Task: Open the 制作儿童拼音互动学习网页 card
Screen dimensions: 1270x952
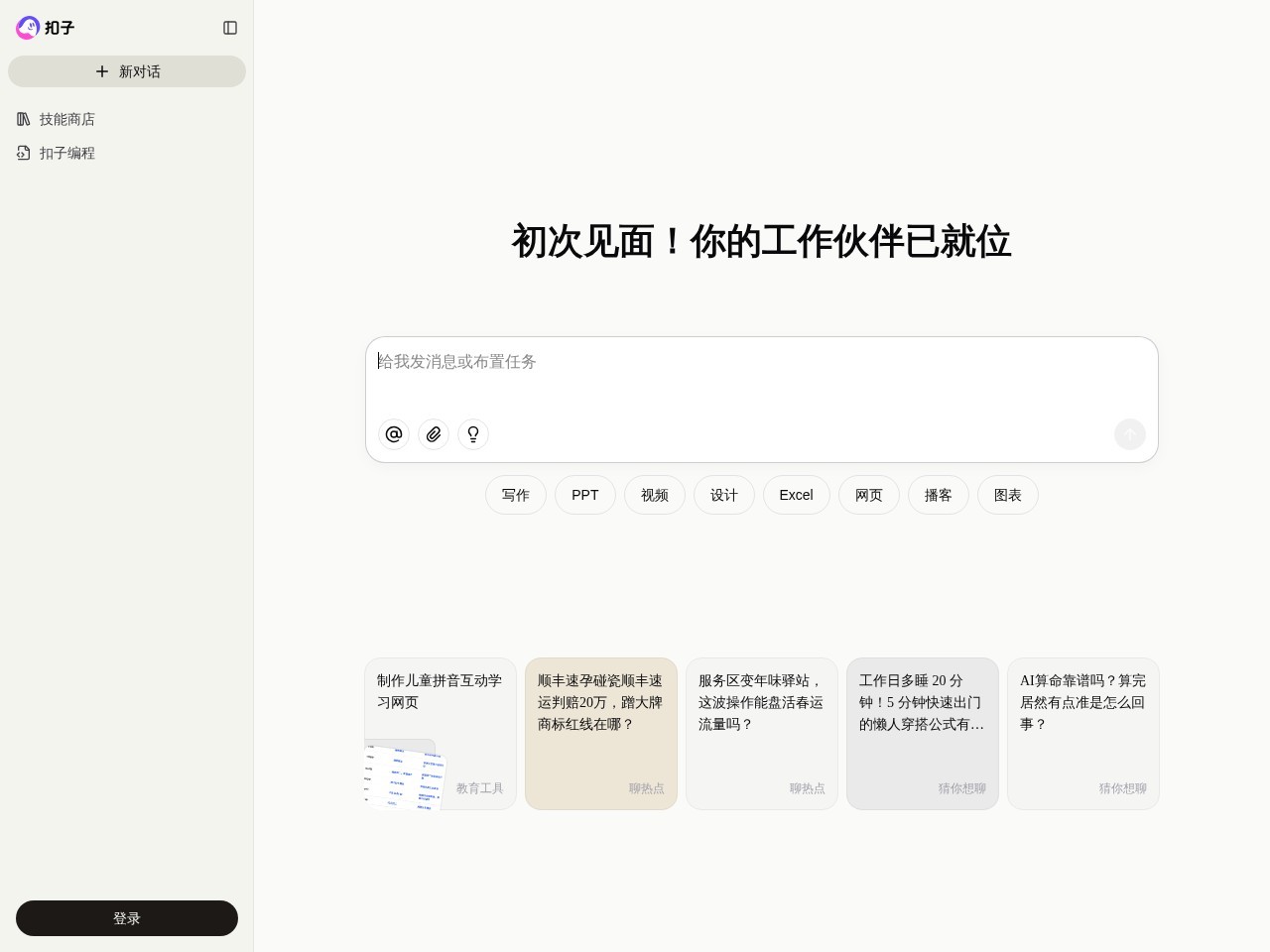Action: [x=441, y=734]
